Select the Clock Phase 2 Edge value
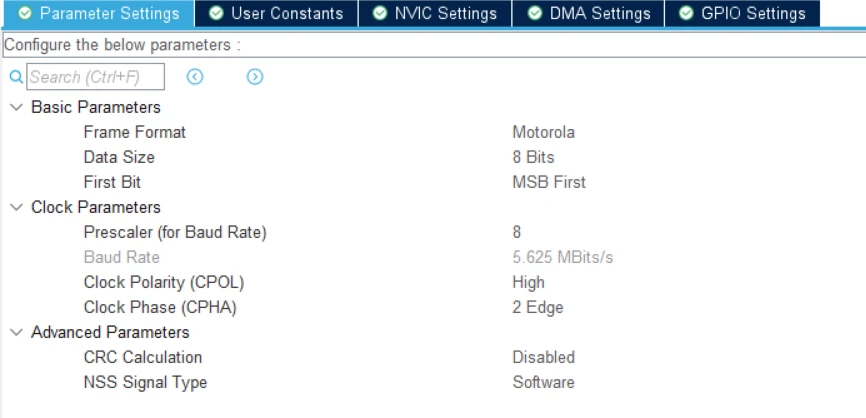 click(538, 307)
